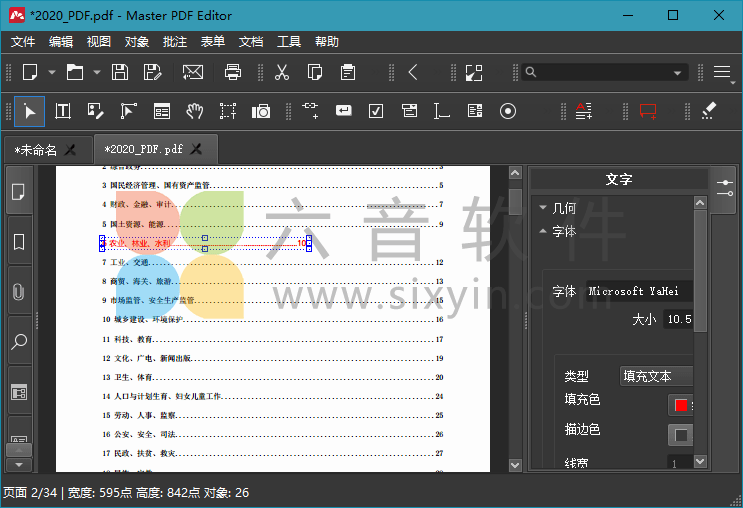Paste from clipboard icon
This screenshot has width=743, height=508.
(x=348, y=73)
